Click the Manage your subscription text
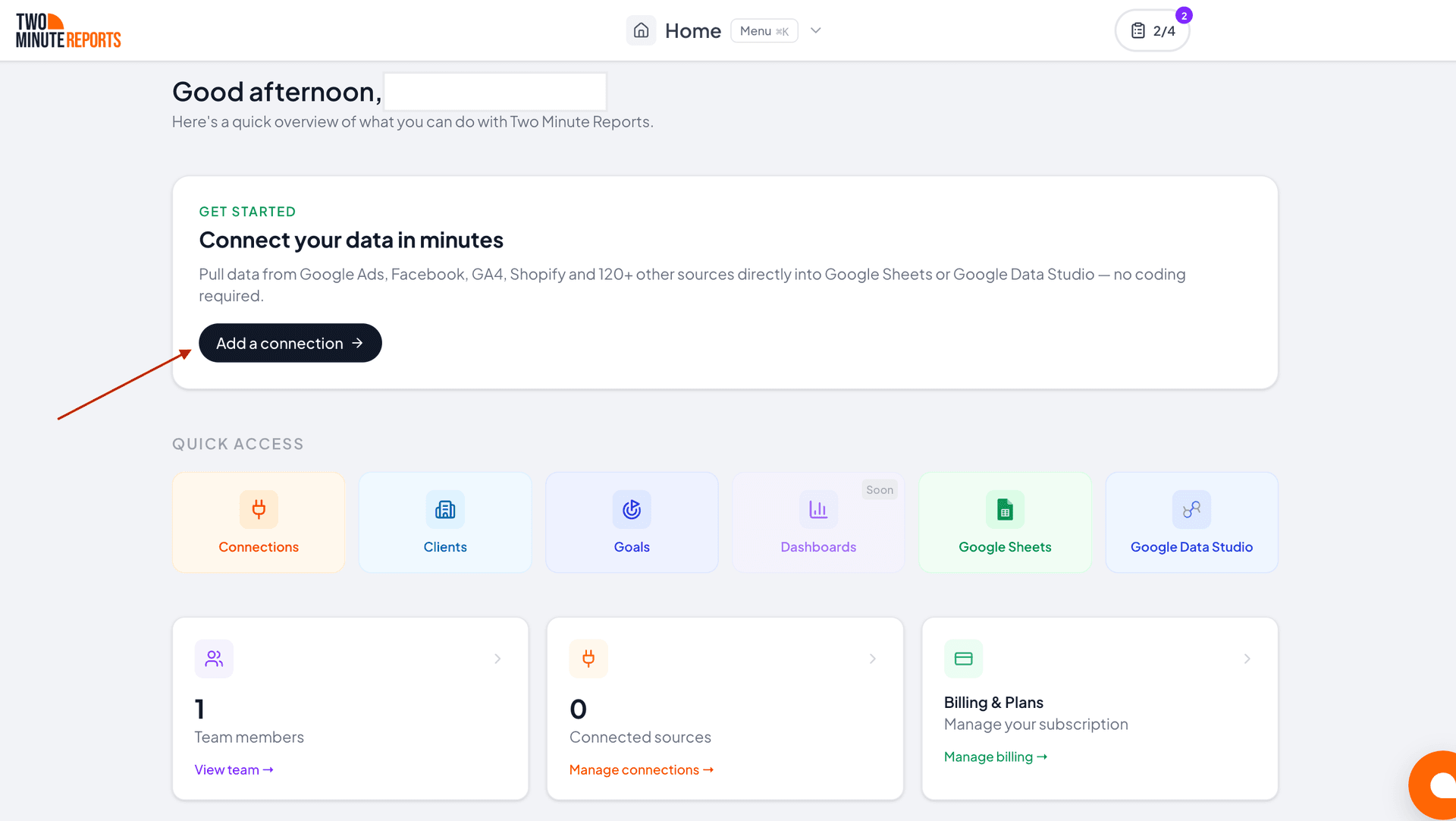1456x821 pixels. pos(1036,725)
